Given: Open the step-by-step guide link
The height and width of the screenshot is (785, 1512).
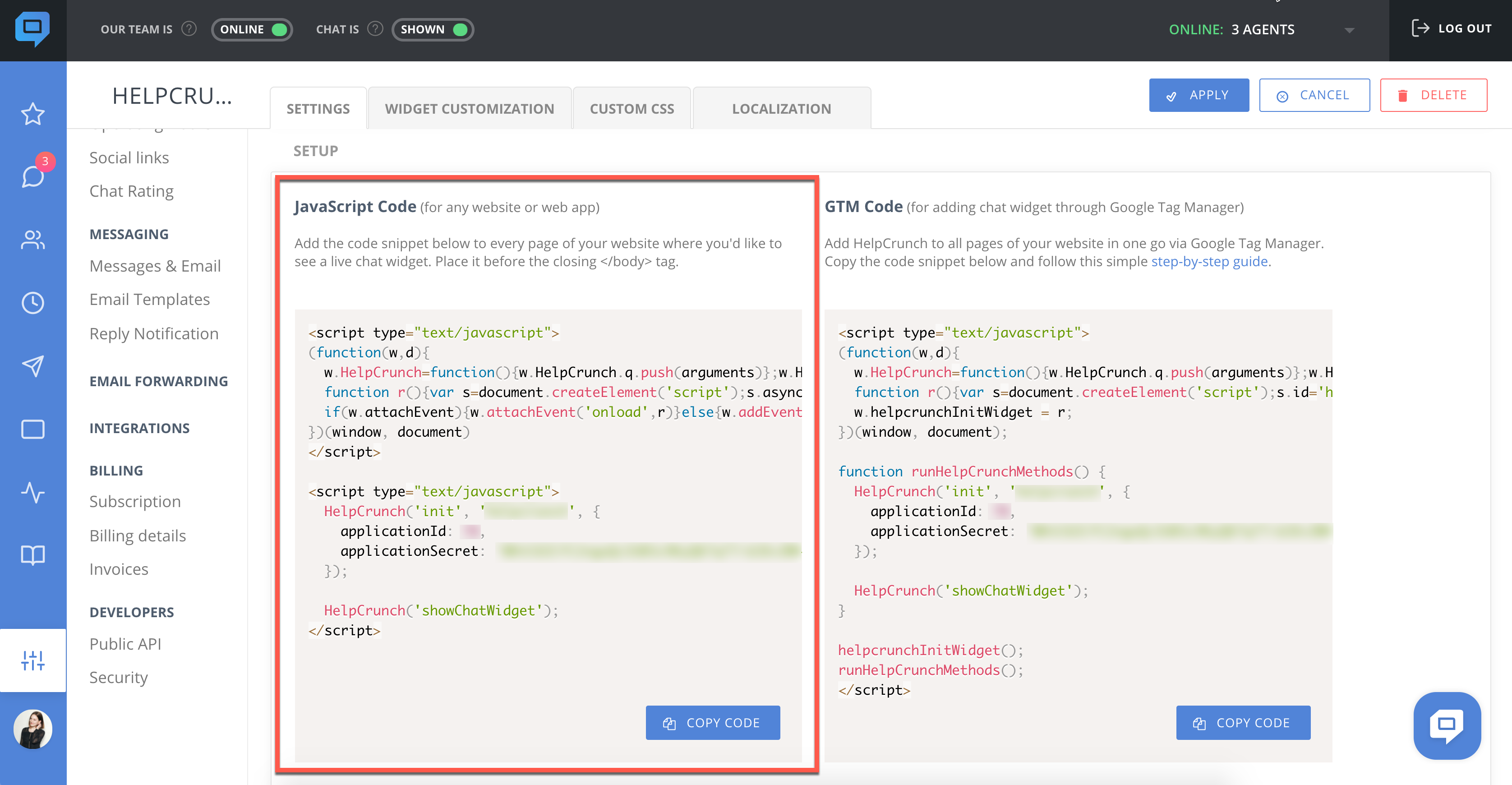Looking at the screenshot, I should coord(1209,262).
